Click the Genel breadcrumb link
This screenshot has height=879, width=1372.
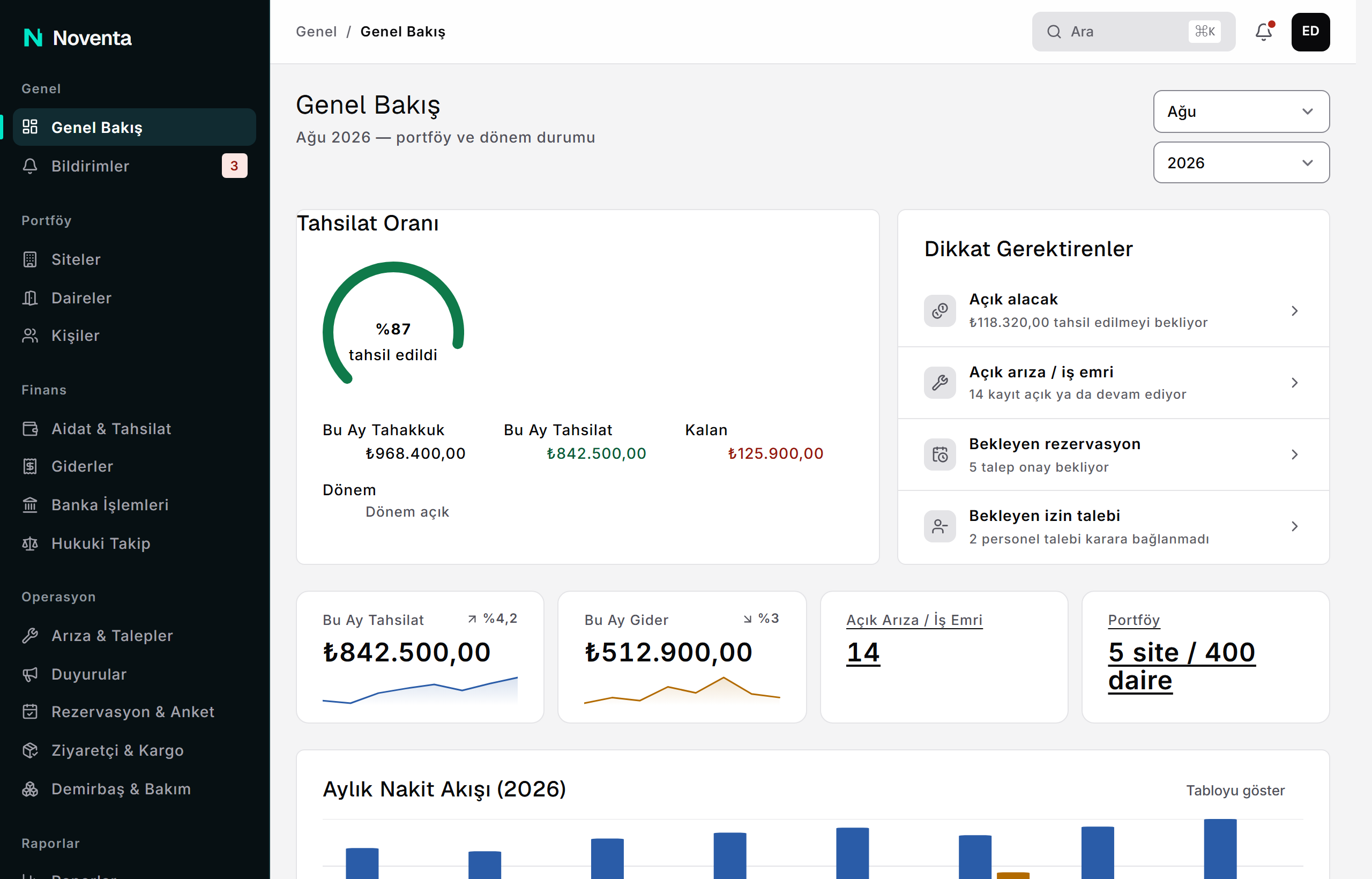pyautogui.click(x=316, y=32)
